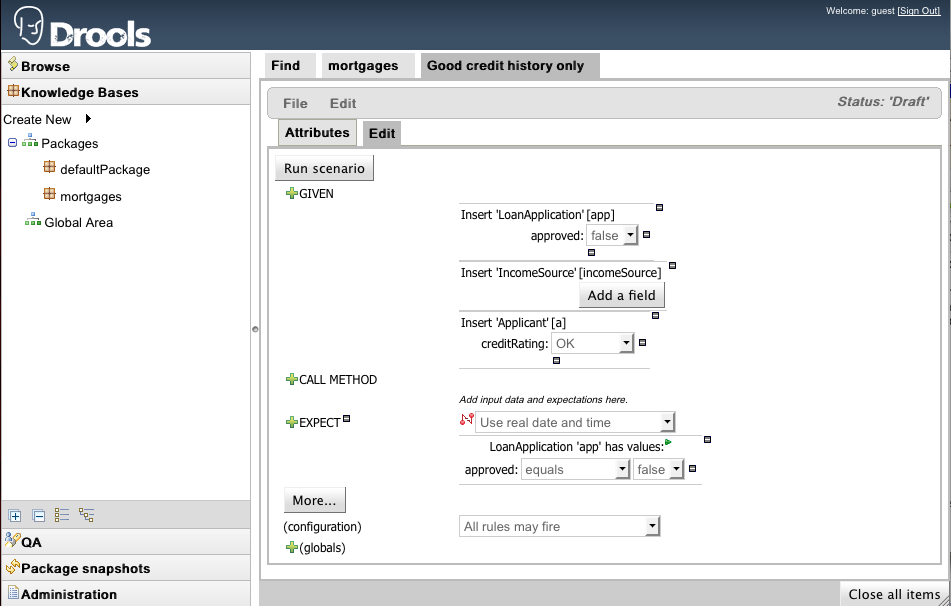951x606 pixels.
Task: Remove the approved equals false expectation row
Action: [x=692, y=468]
